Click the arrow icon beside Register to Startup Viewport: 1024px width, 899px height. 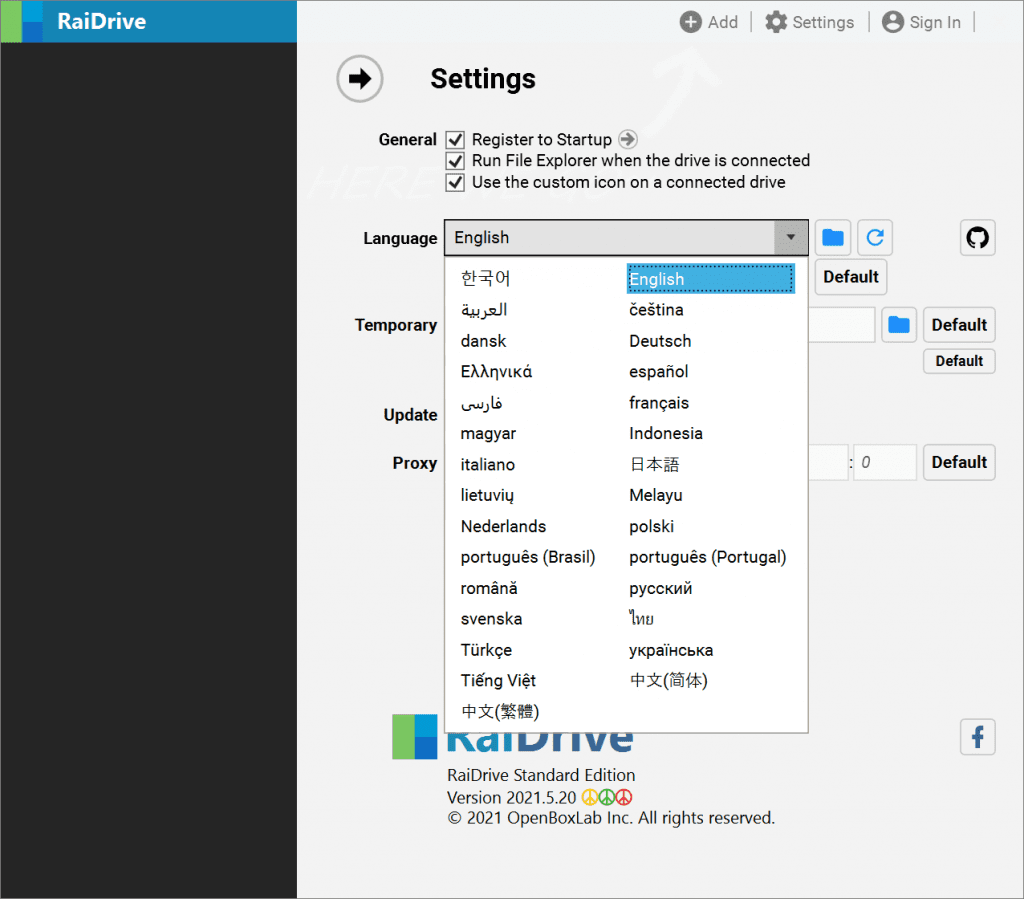627,140
